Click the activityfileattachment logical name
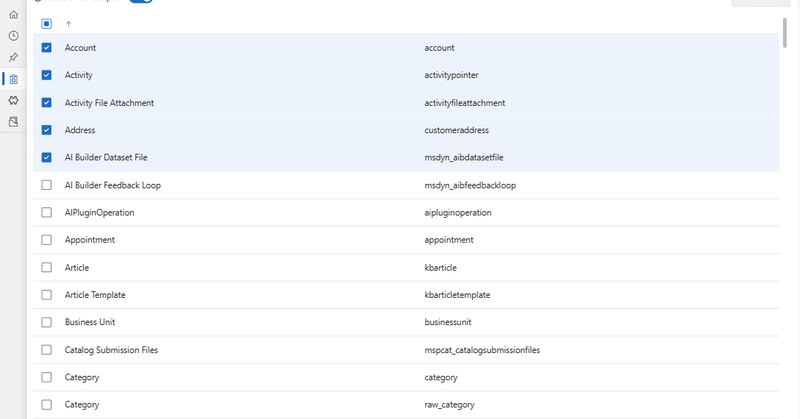The height and width of the screenshot is (419, 800). 465,103
